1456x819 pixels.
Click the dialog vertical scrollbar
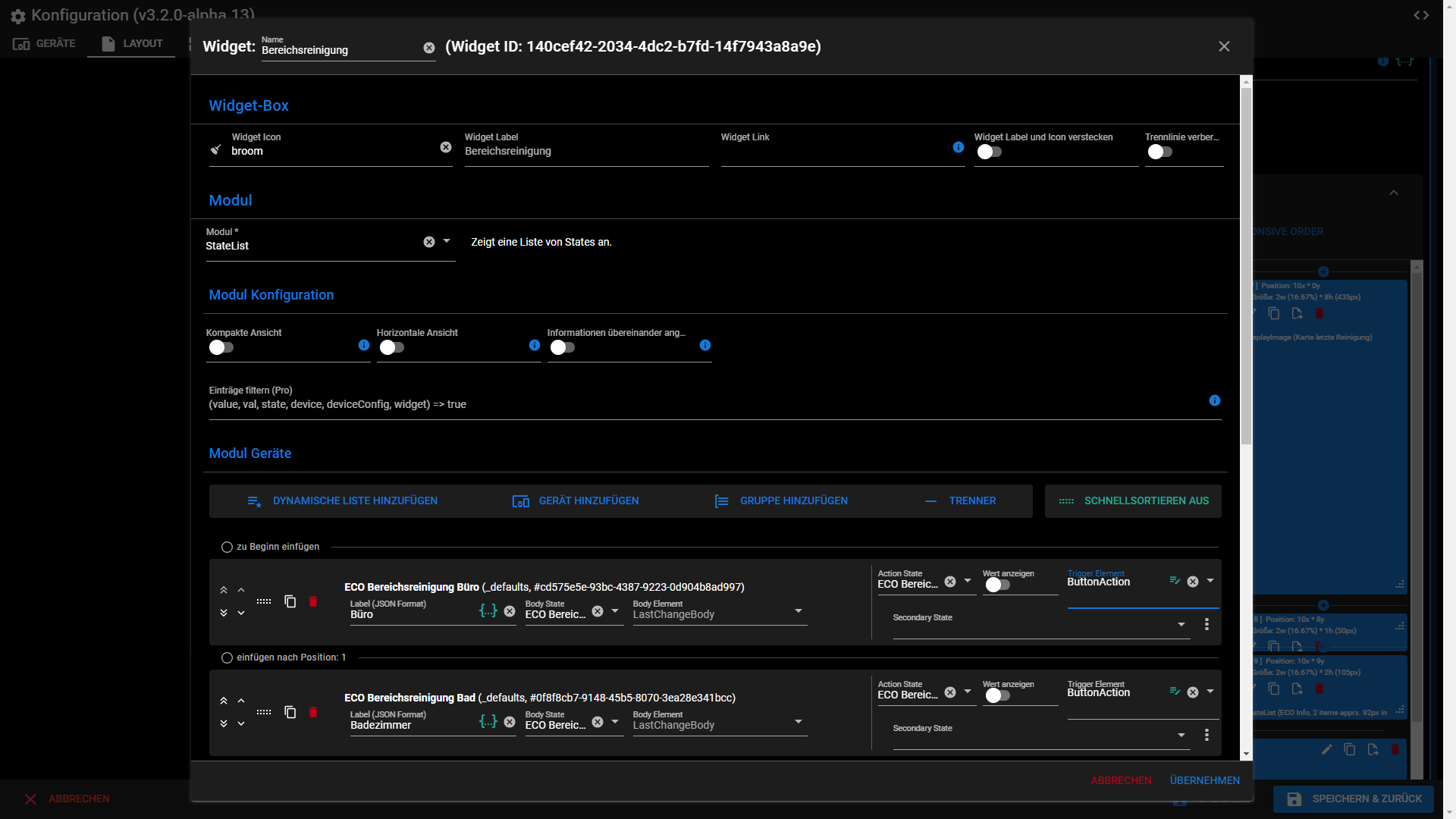point(1246,265)
